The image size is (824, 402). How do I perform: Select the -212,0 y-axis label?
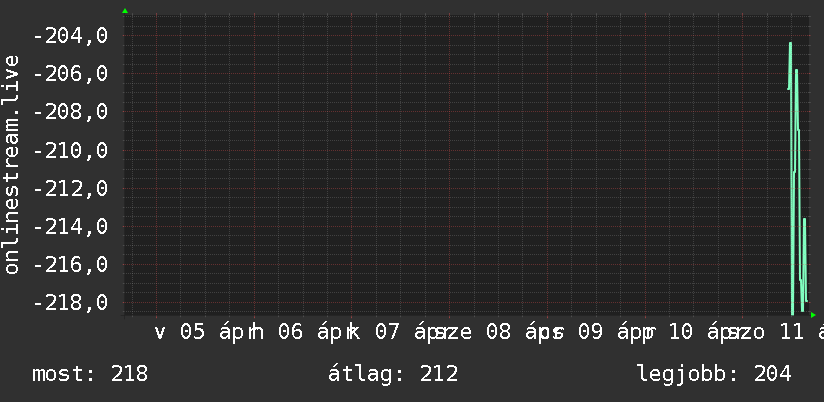coord(70,188)
